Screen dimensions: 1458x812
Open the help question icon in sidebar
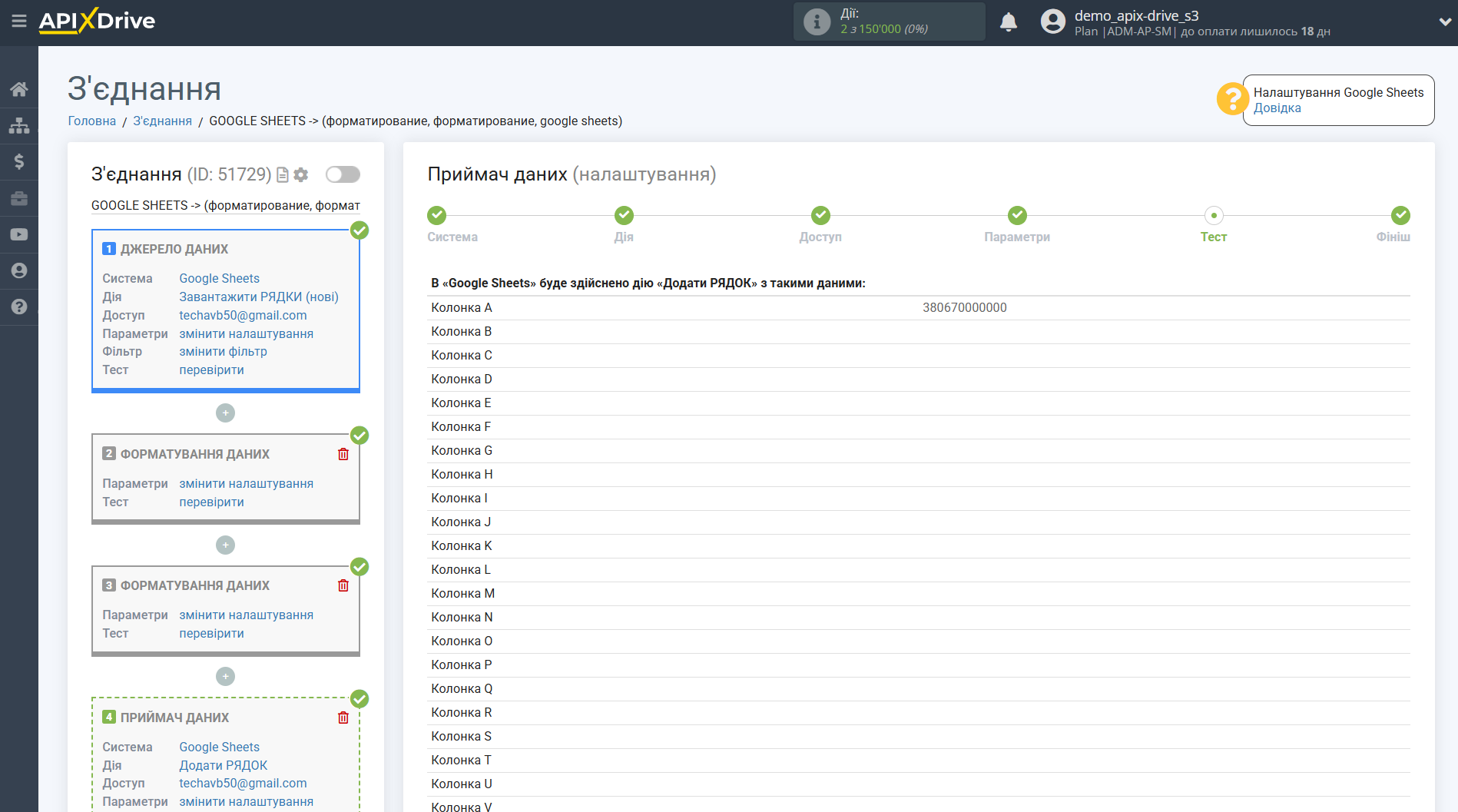(19, 307)
